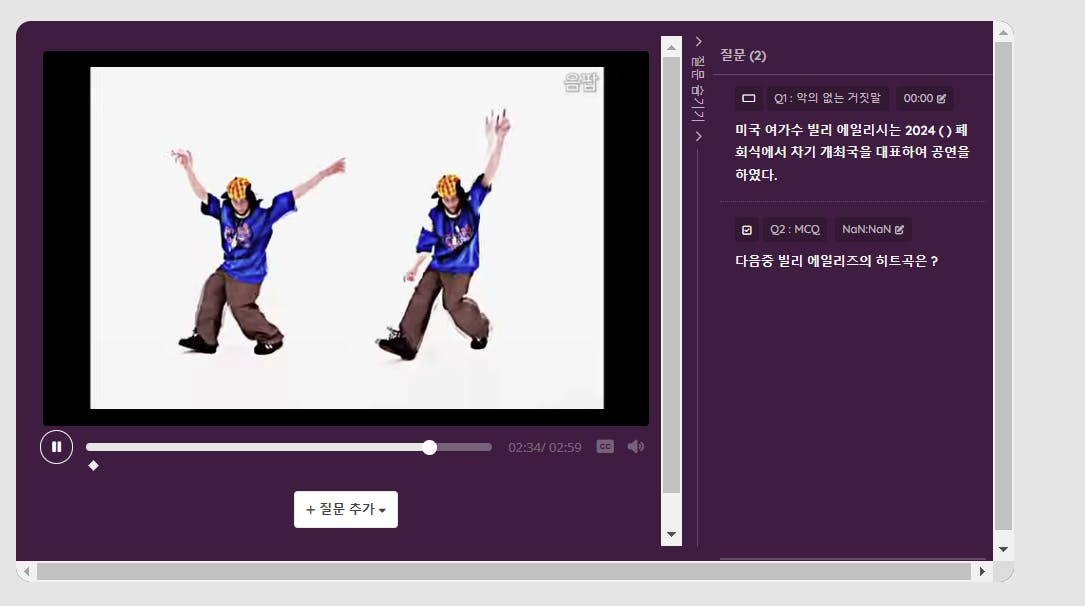1085x606 pixels.
Task: Open Q2 text '다음중 빌리 에일리즈의 히트곡은 ?'
Action: coord(837,261)
